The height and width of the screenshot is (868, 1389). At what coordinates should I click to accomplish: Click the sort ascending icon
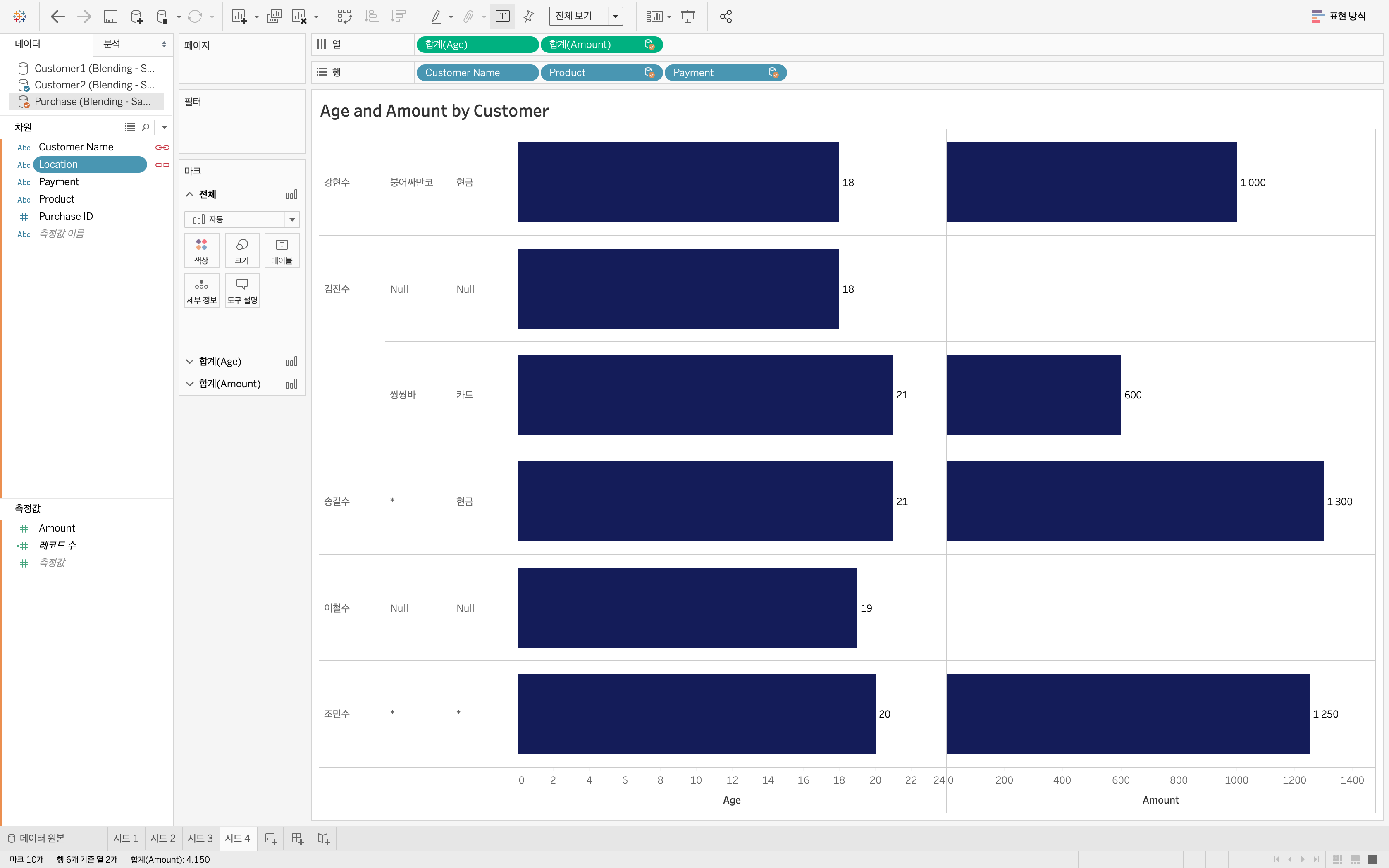pyautogui.click(x=372, y=17)
